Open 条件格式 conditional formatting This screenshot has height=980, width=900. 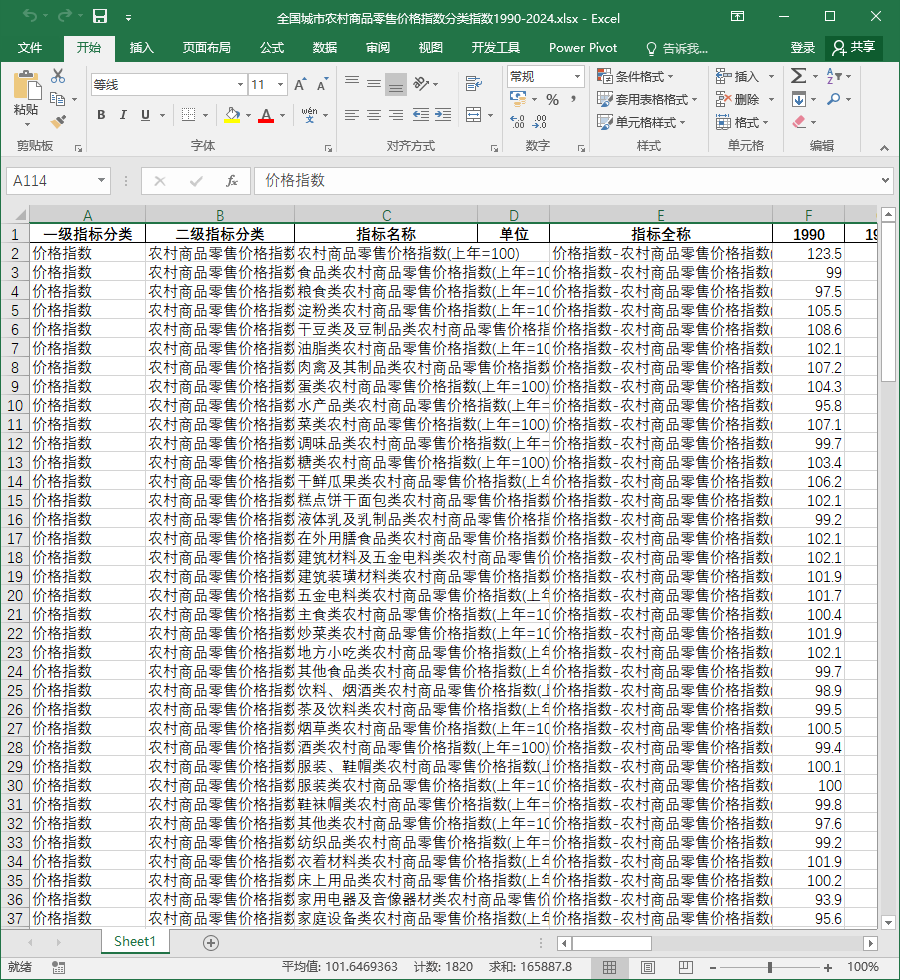[636, 76]
